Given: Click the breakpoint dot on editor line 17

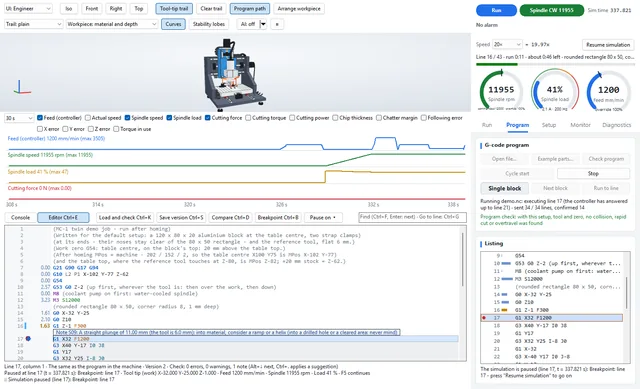Looking at the screenshot, I should click(28, 338).
